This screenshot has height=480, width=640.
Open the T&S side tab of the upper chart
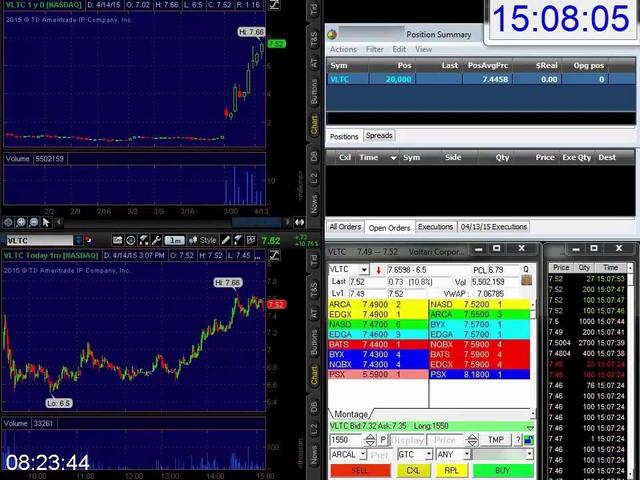(314, 40)
